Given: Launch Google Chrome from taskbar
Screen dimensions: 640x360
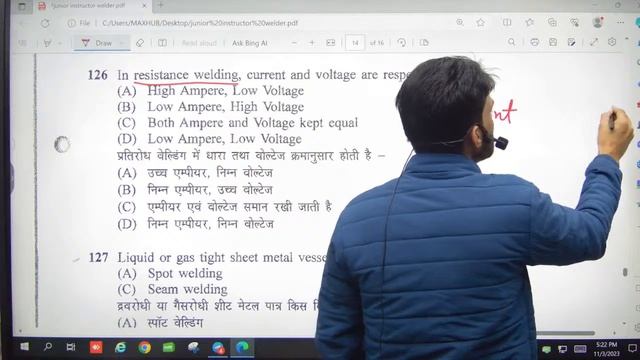Looking at the screenshot, I should 144,347.
